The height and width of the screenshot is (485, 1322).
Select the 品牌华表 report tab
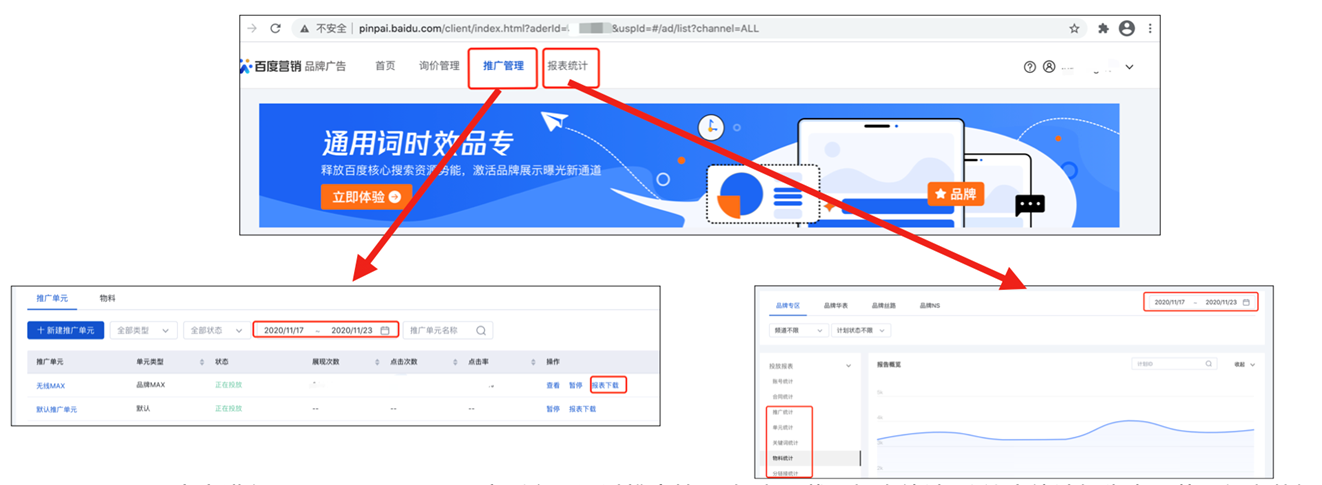[836, 304]
